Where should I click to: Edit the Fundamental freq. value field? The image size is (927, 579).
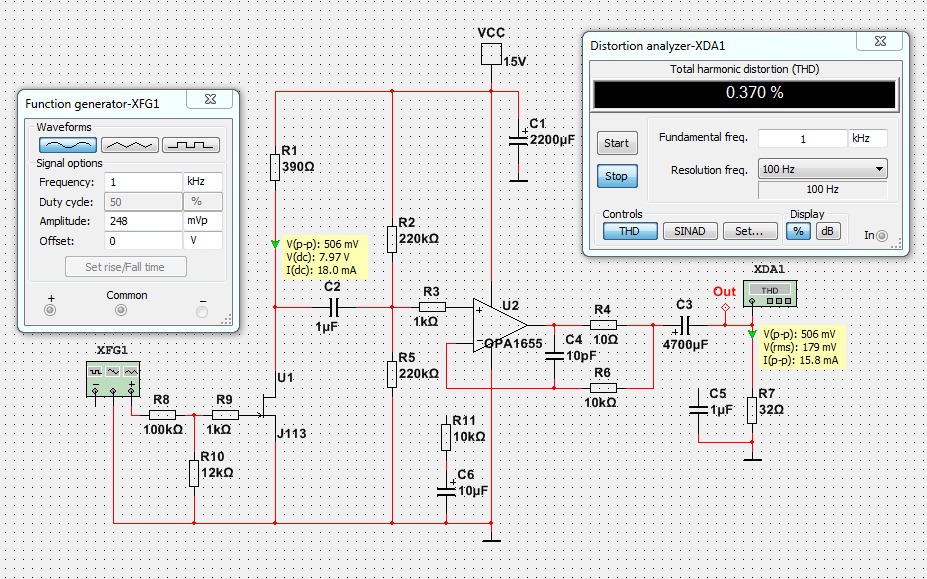(x=802, y=138)
